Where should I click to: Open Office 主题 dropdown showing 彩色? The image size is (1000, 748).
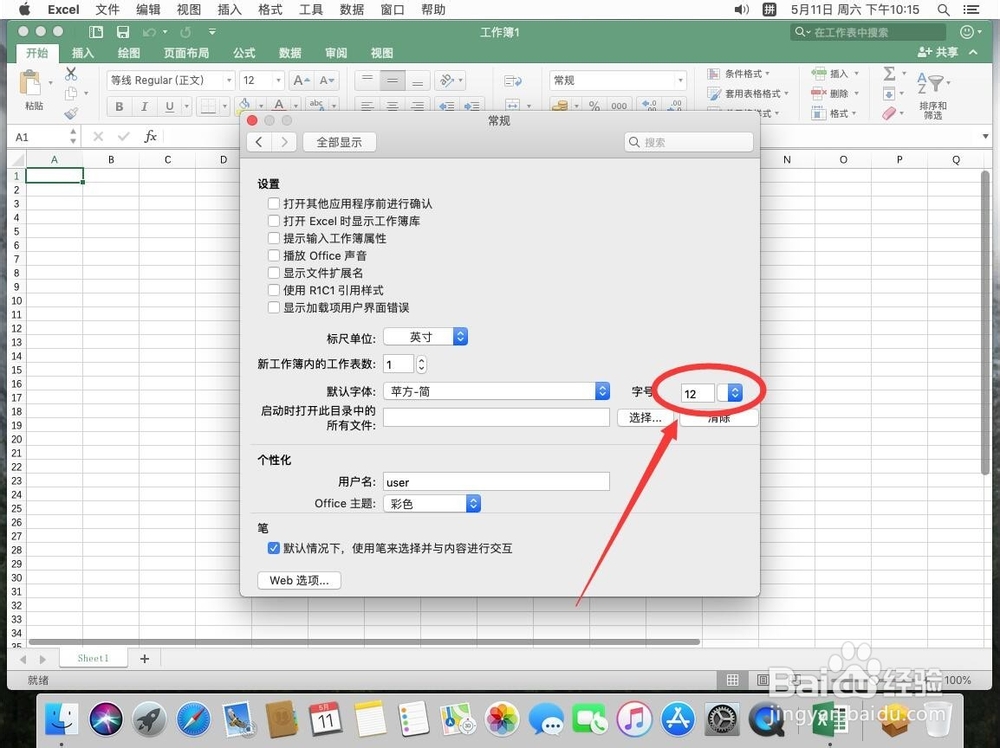pos(432,504)
